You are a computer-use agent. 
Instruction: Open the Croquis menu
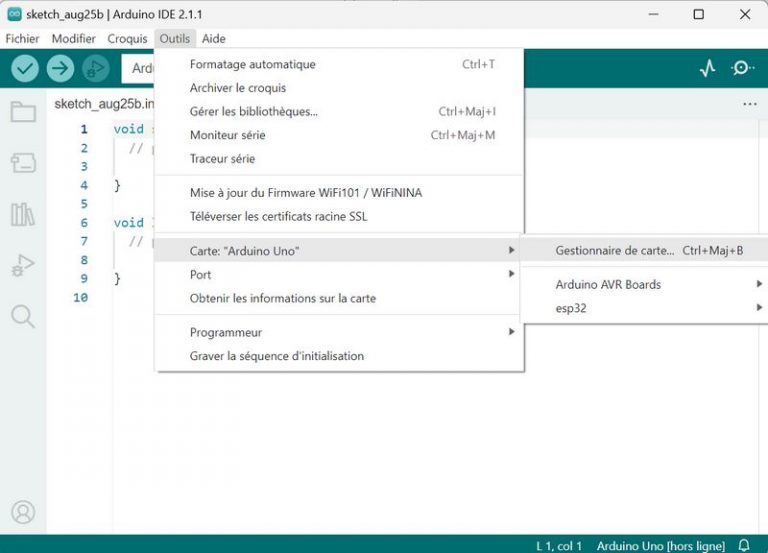[127, 38]
